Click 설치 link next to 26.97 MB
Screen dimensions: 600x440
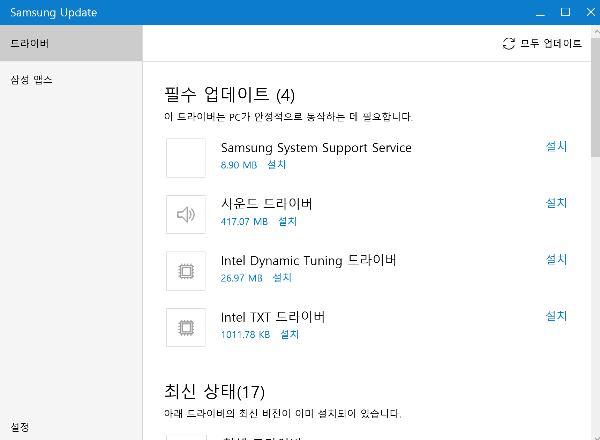click(x=282, y=278)
